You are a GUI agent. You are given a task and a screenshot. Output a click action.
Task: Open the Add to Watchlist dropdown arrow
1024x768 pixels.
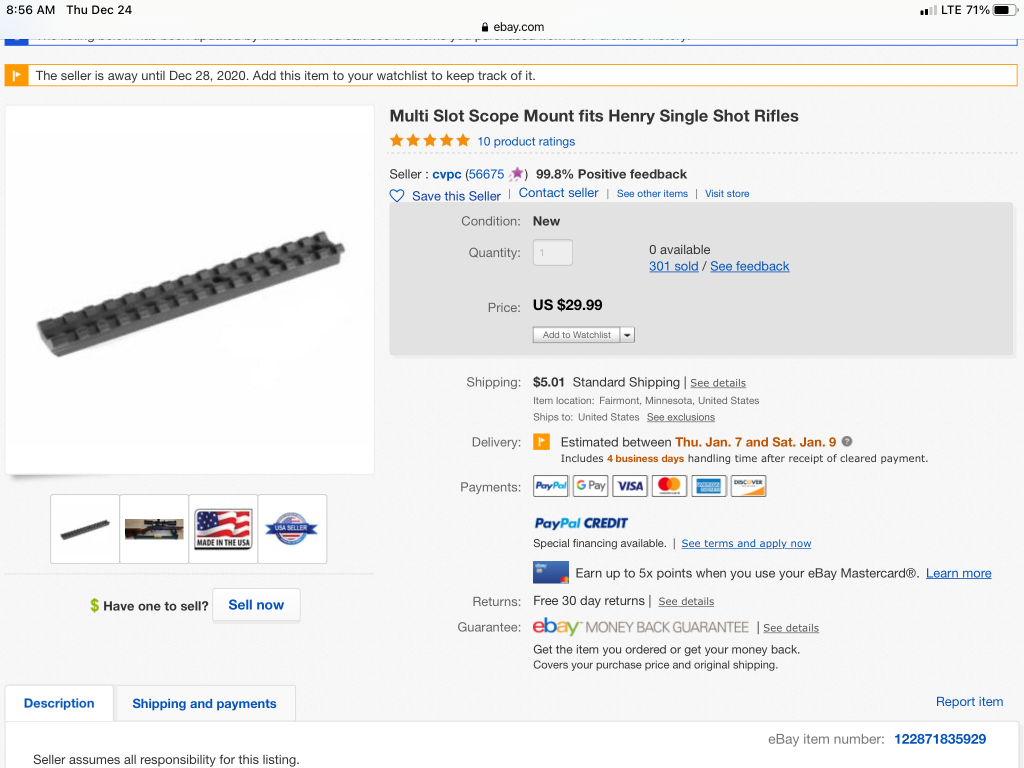tap(628, 335)
